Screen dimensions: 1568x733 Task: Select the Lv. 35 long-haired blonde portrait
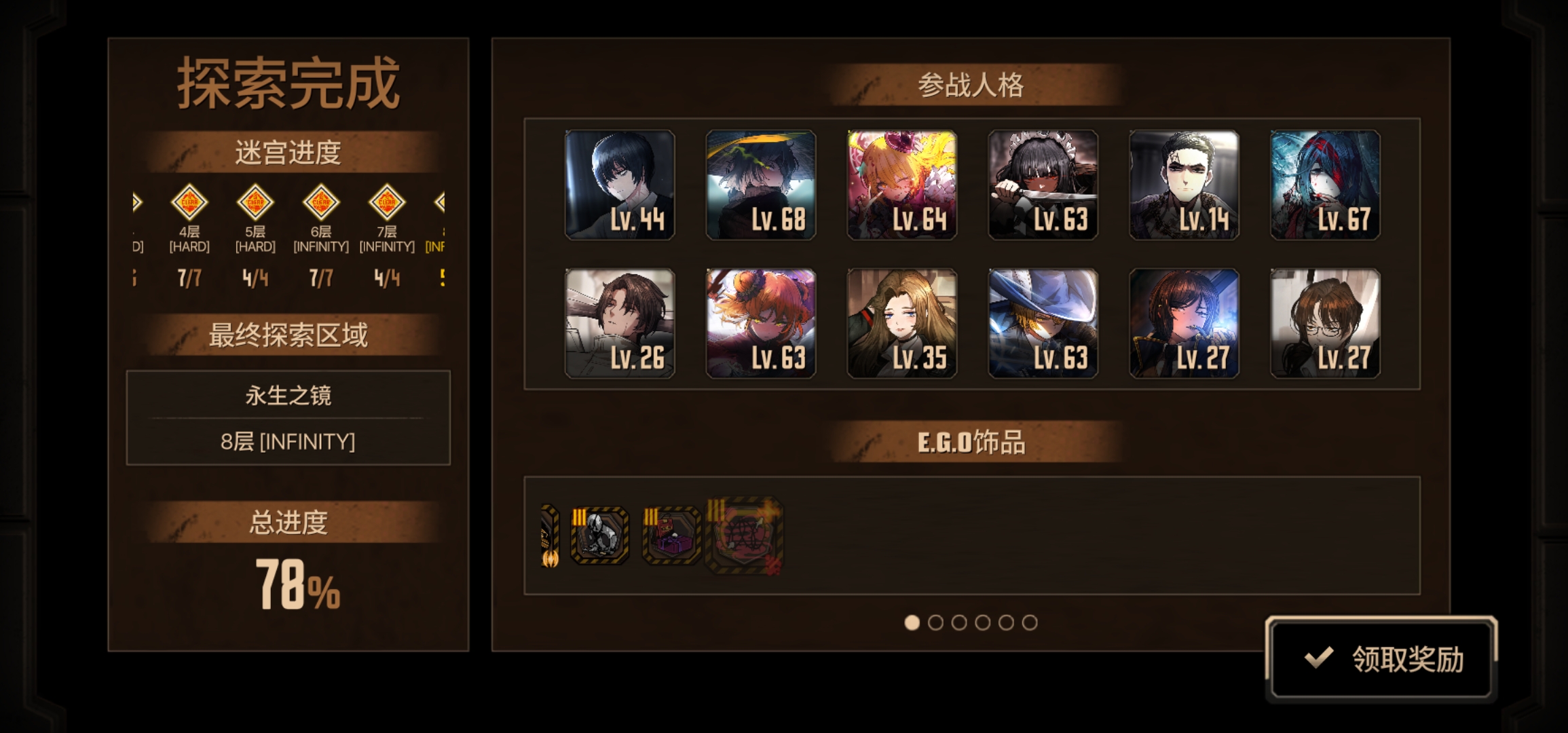pyautogui.click(x=902, y=323)
